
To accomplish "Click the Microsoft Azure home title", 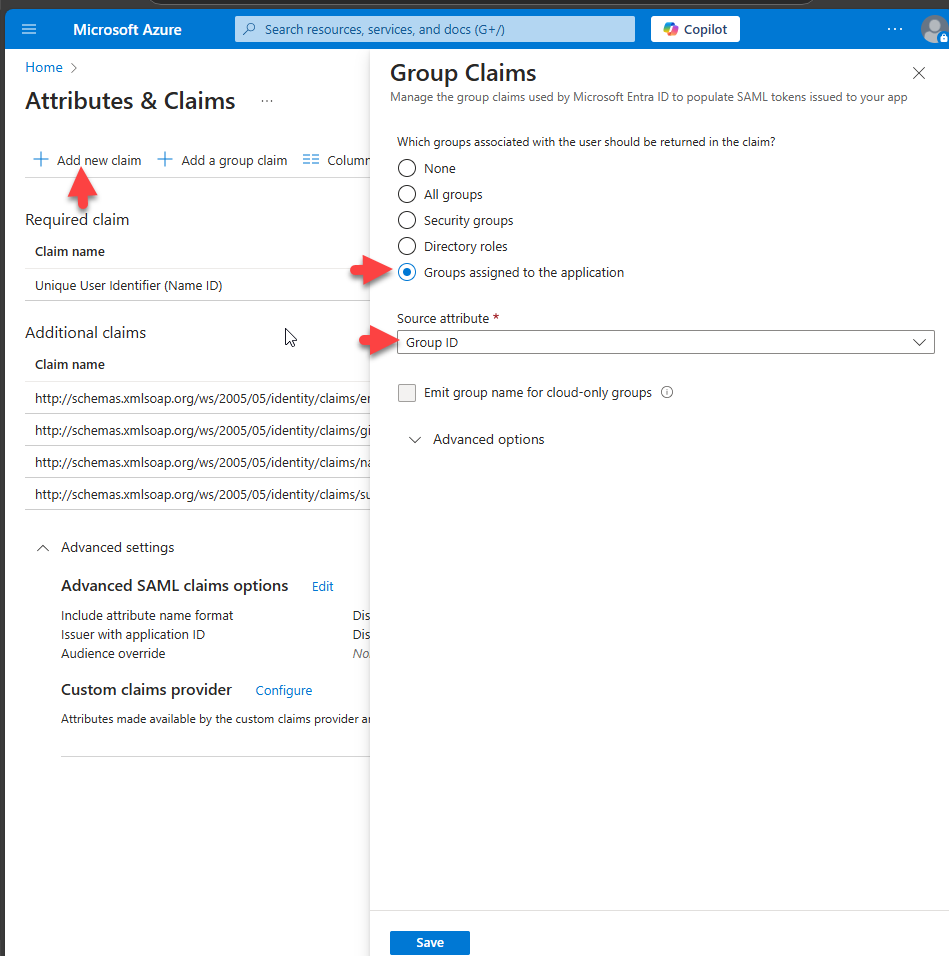I will coord(127,29).
